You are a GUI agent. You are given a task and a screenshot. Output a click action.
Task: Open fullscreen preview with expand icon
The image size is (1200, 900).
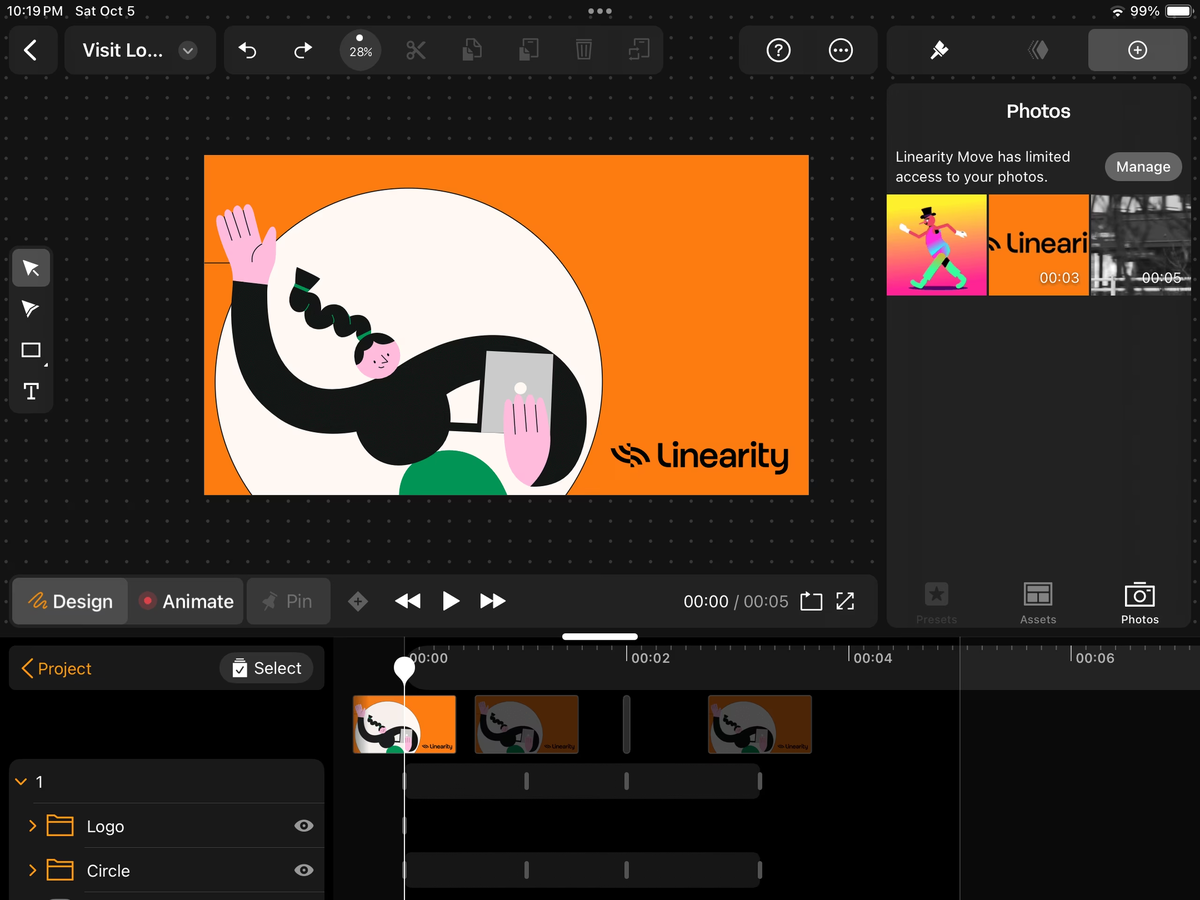845,601
